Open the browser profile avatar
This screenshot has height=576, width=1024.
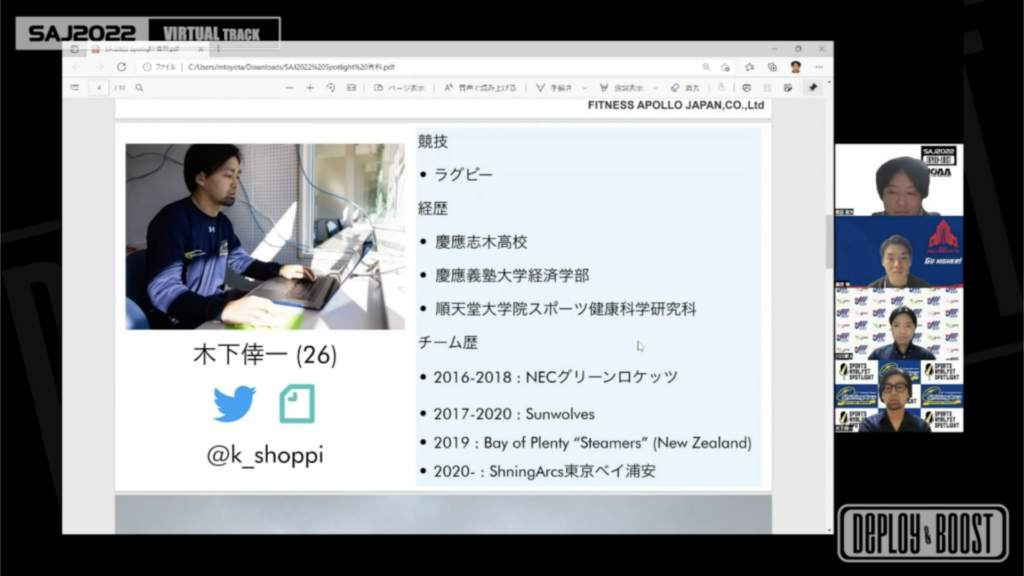tap(795, 67)
